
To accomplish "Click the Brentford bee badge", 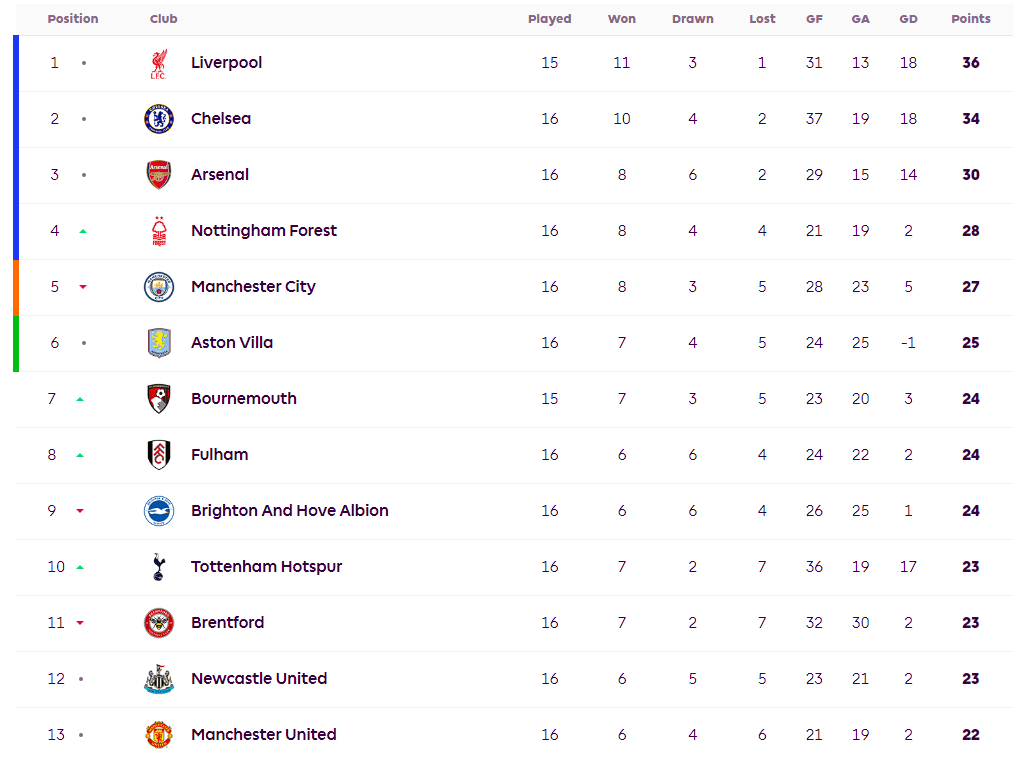I will (x=158, y=623).
